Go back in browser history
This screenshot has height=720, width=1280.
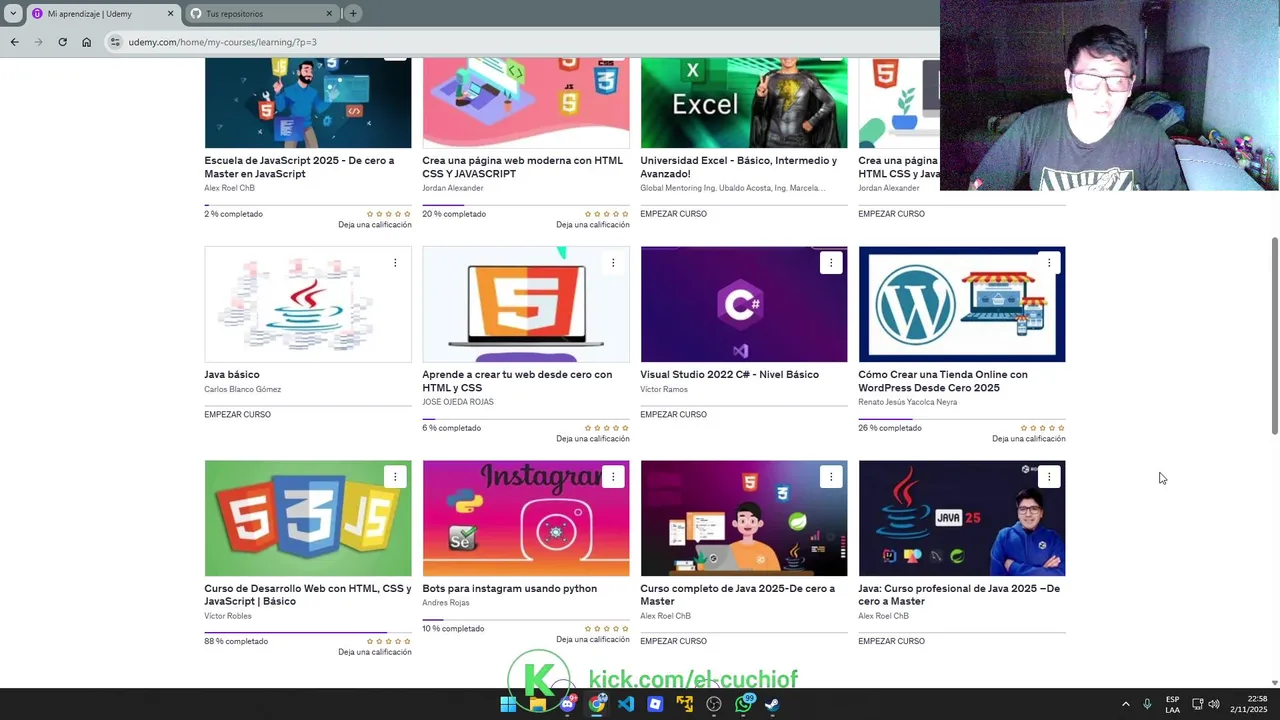[x=14, y=42]
